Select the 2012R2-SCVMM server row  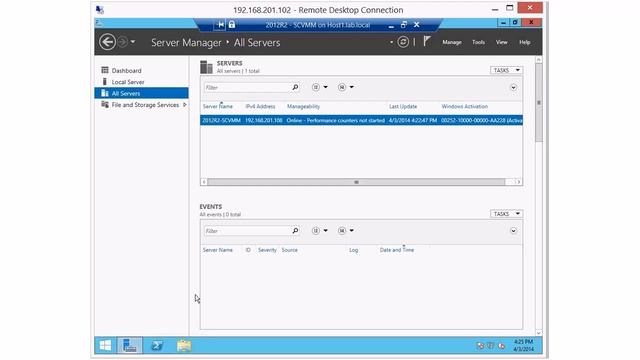click(361, 120)
